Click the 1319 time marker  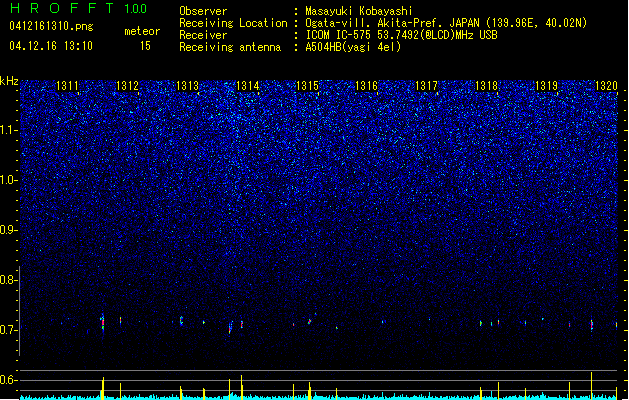point(546,85)
